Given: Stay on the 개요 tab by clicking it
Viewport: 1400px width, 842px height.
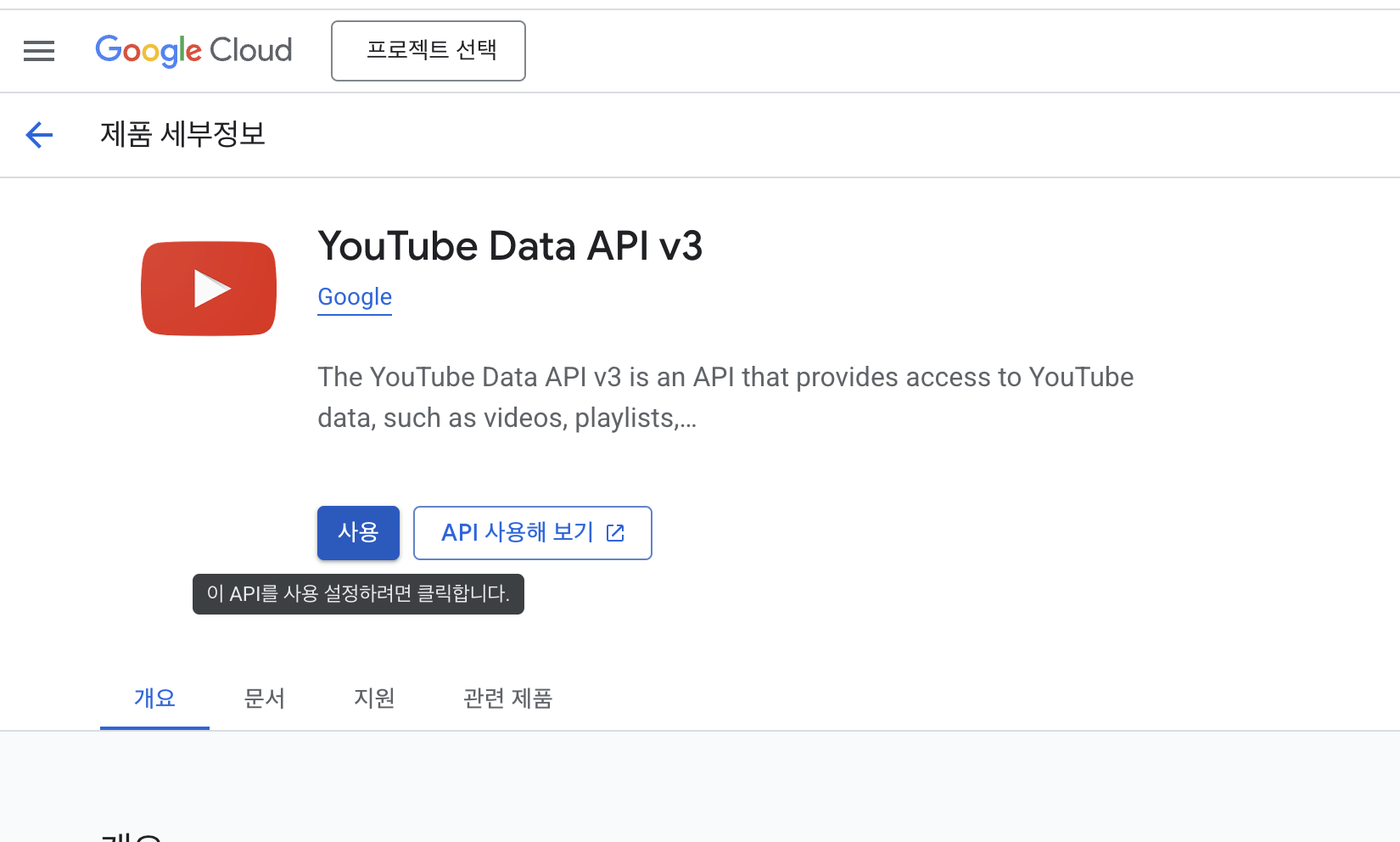Looking at the screenshot, I should 154,698.
